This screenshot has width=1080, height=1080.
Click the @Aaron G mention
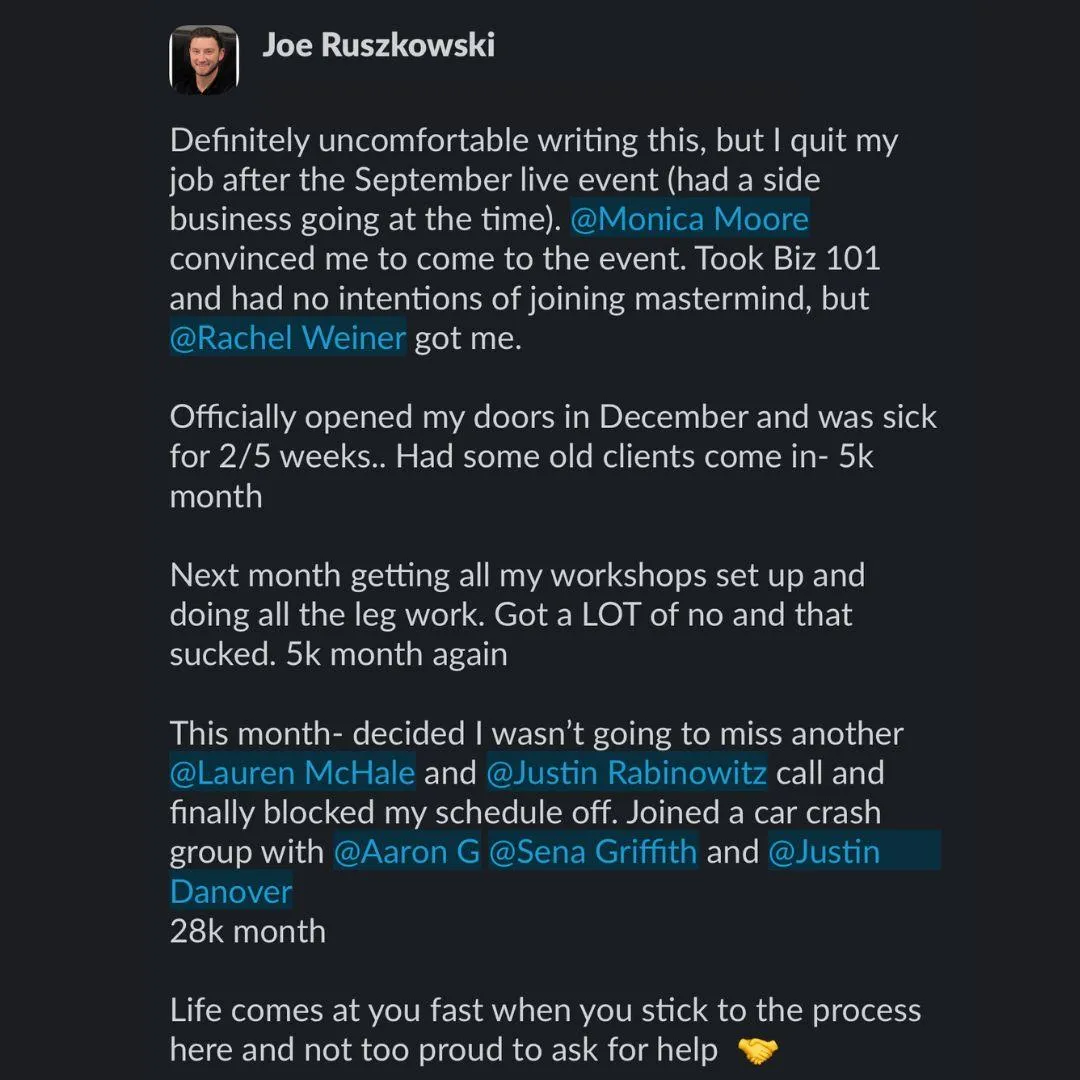click(x=407, y=852)
